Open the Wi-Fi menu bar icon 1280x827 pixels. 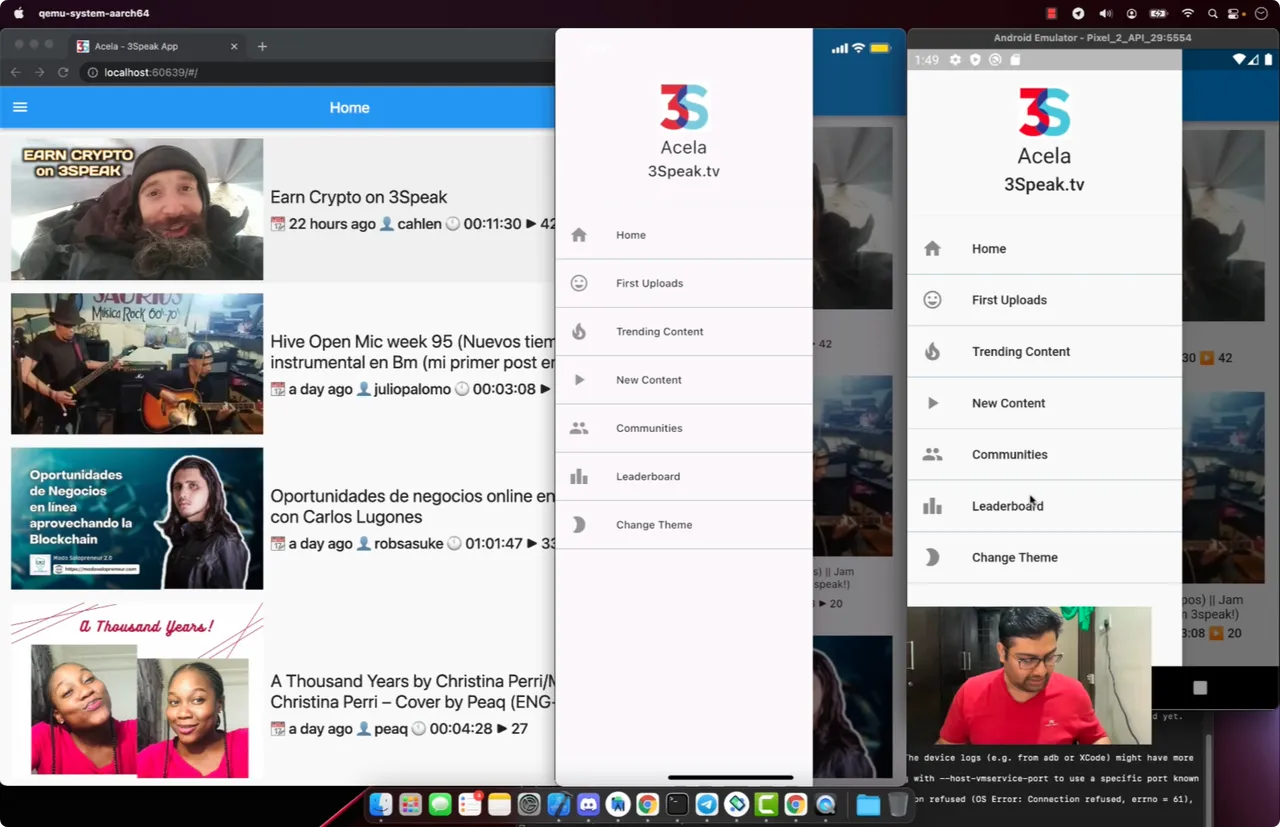point(1187,14)
